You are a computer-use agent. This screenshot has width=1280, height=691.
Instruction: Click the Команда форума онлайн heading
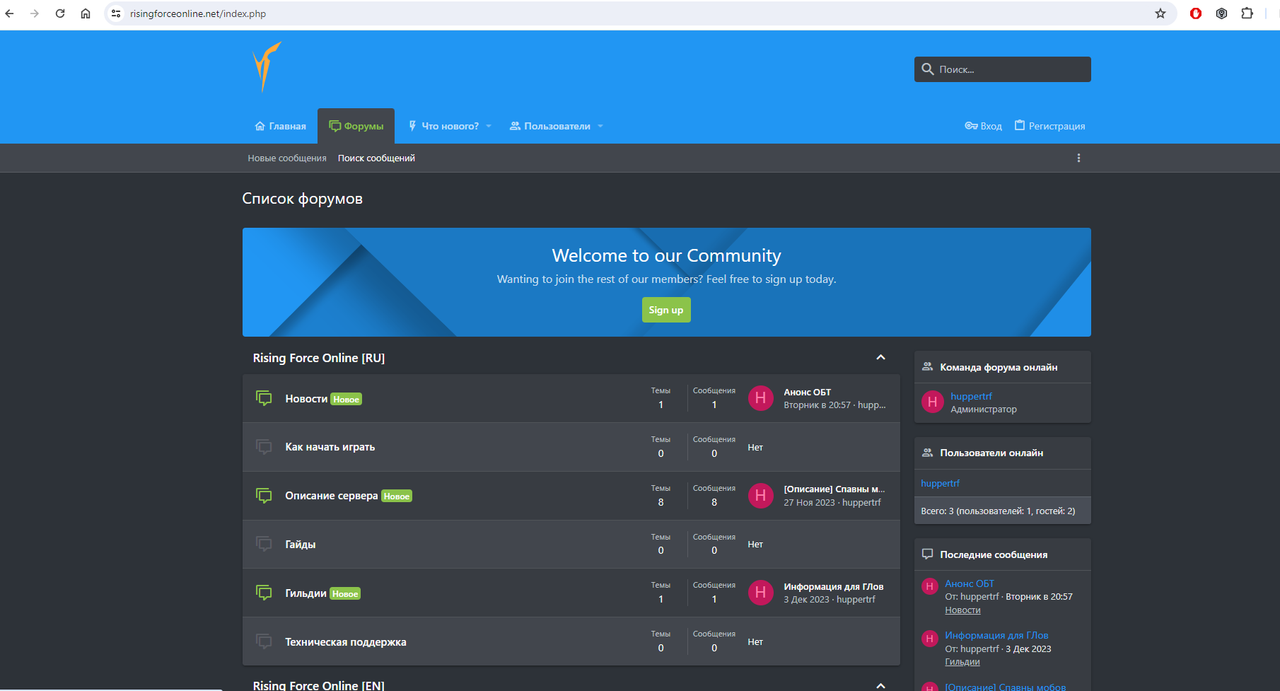(x=998, y=367)
